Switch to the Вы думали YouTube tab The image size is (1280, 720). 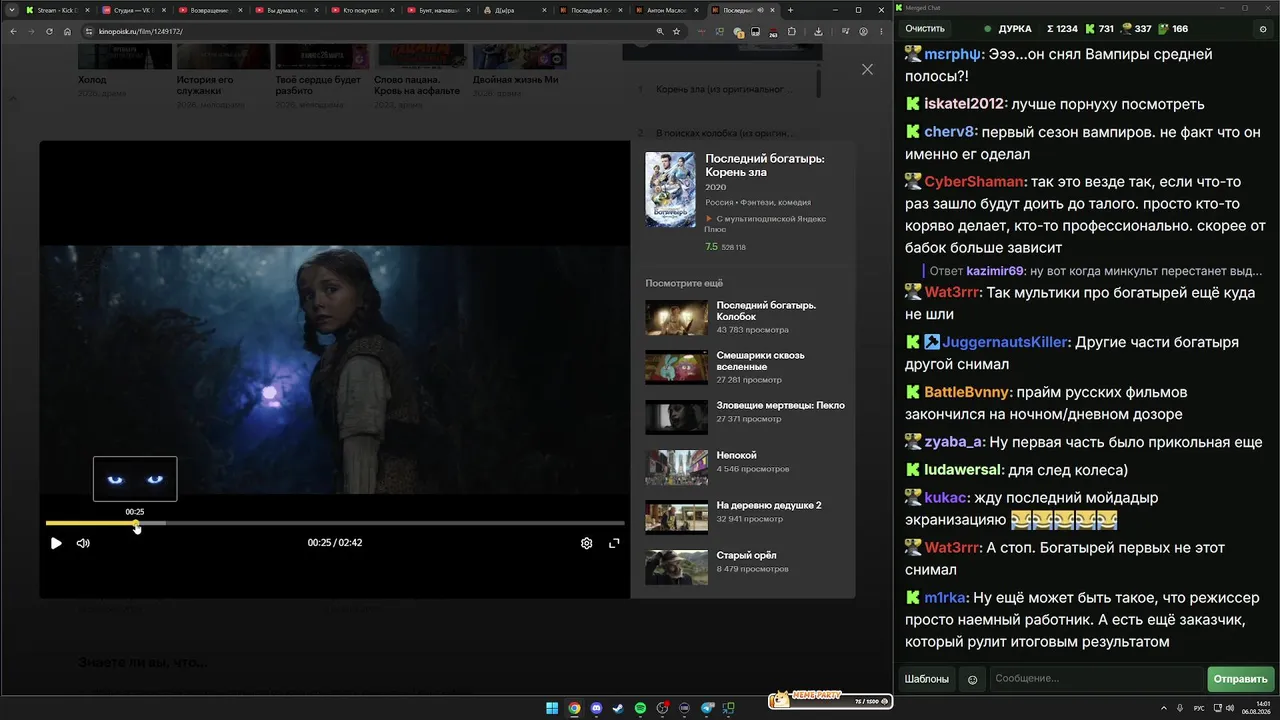(286, 10)
